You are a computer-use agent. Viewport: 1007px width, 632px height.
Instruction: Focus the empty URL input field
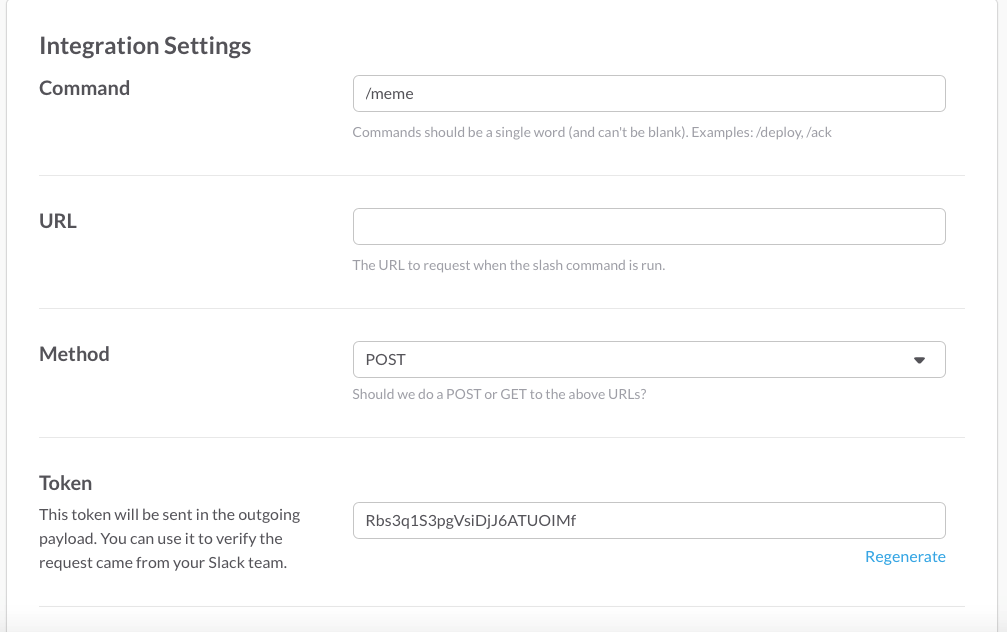tap(649, 226)
